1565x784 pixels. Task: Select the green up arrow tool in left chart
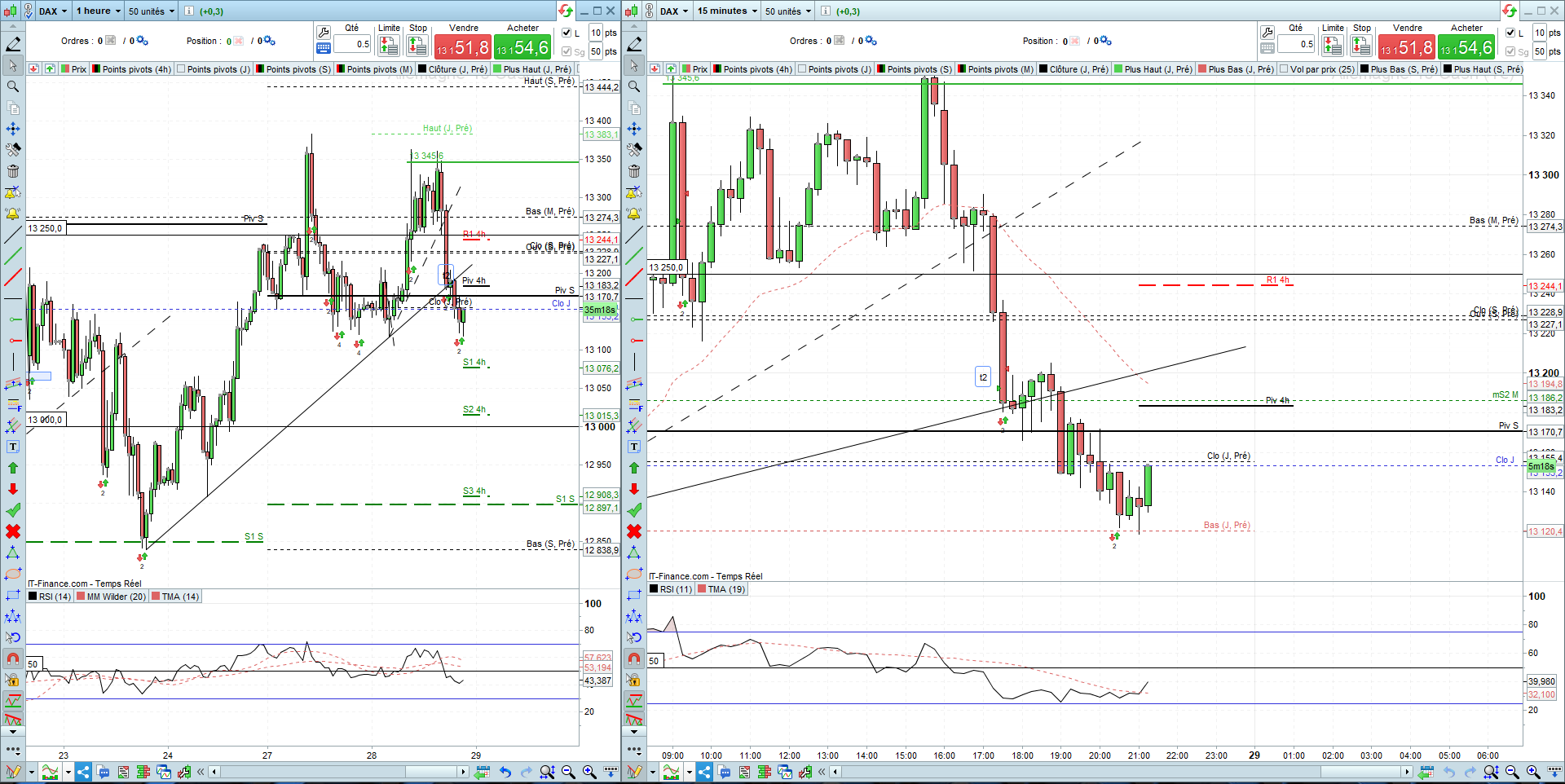pyautogui.click(x=13, y=468)
